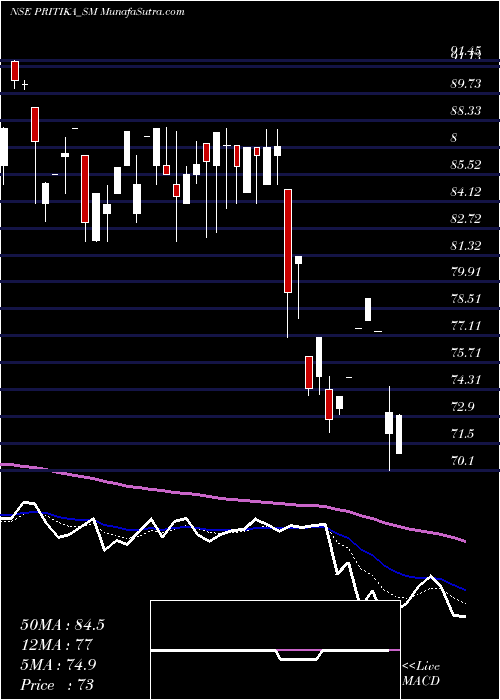Click the 72.9 price axis label

click(x=463, y=407)
